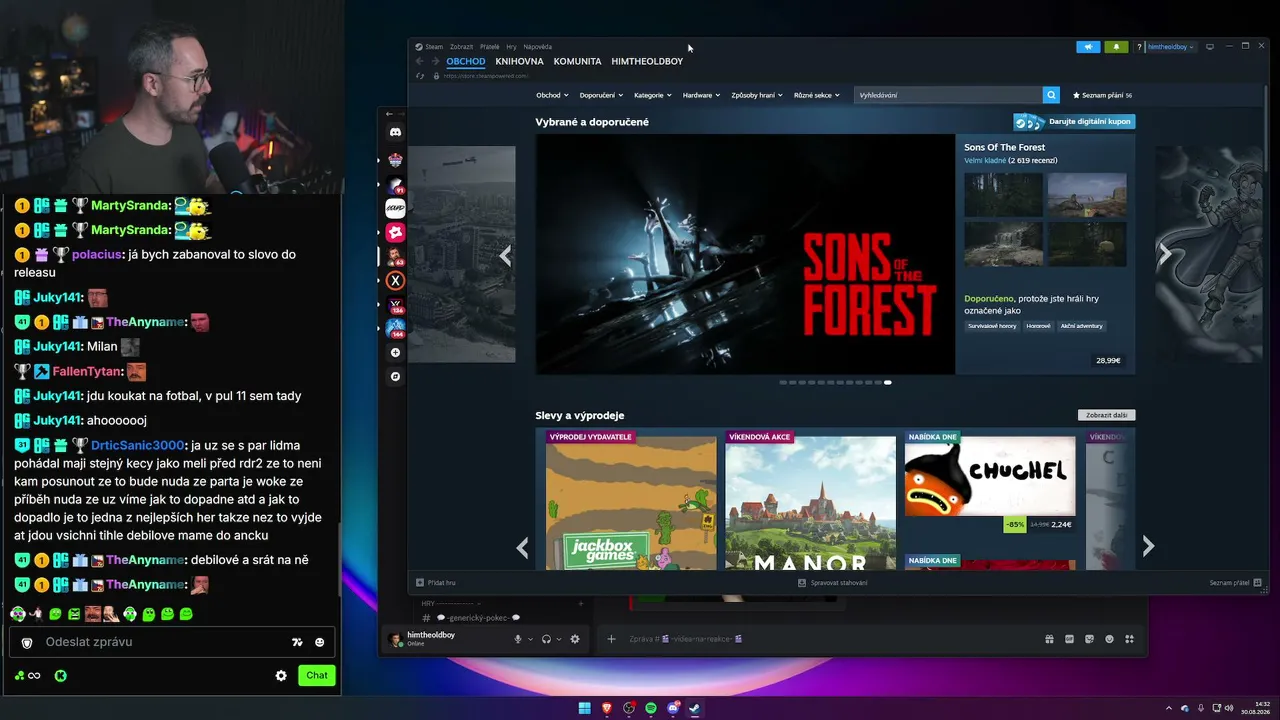Show previous featured game in carousel
Screen dimensions: 1280x720
coord(505,256)
